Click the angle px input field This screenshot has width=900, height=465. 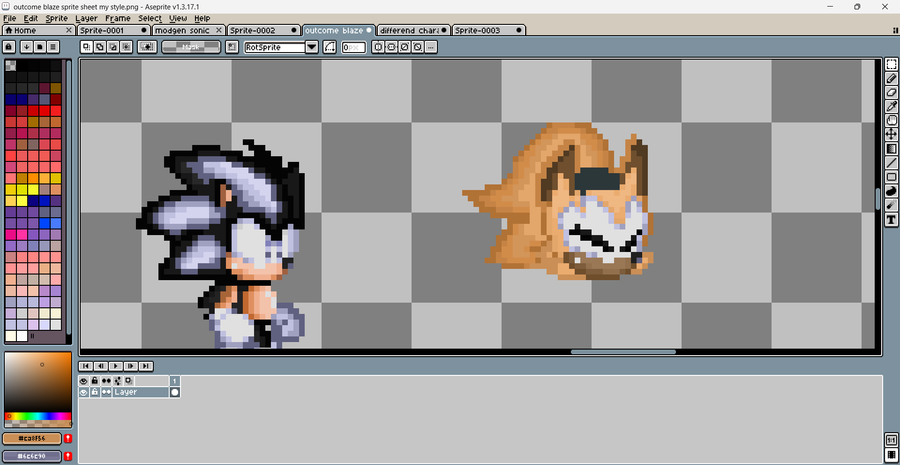coord(354,48)
